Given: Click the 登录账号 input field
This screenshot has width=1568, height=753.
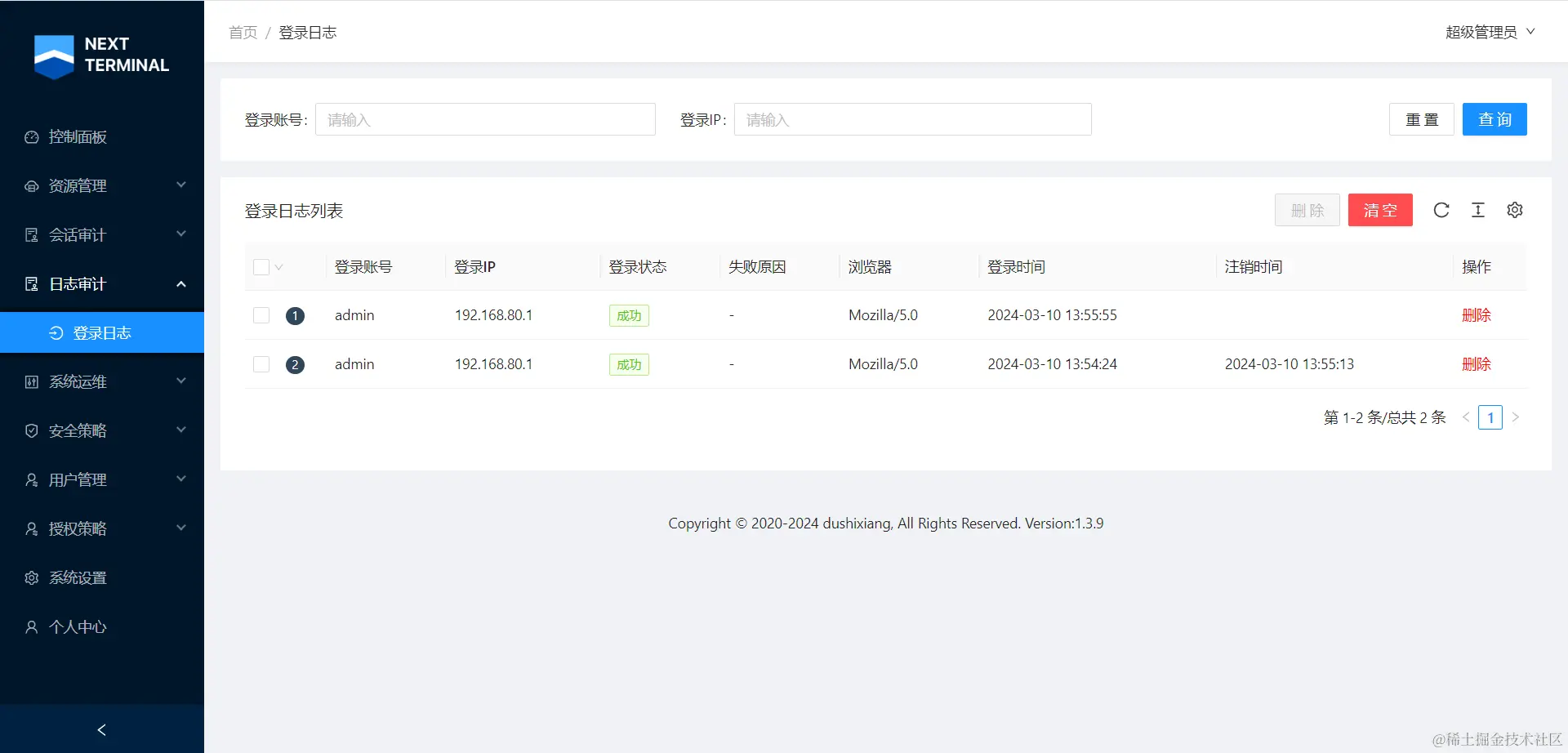Looking at the screenshot, I should pos(485,119).
